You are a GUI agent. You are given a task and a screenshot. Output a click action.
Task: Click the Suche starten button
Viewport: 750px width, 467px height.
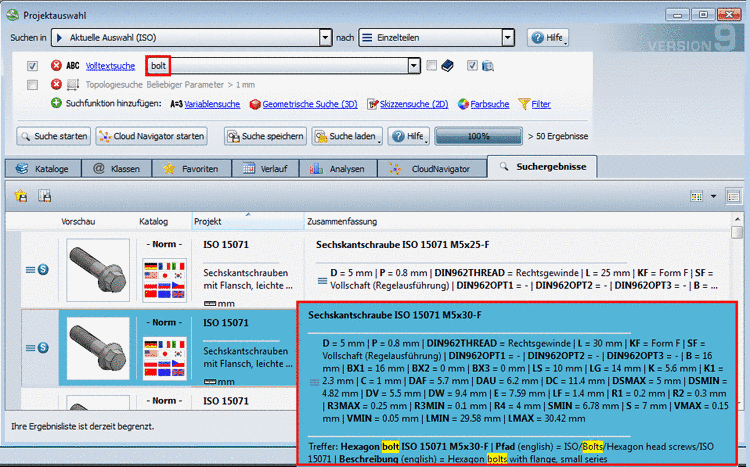(54, 136)
